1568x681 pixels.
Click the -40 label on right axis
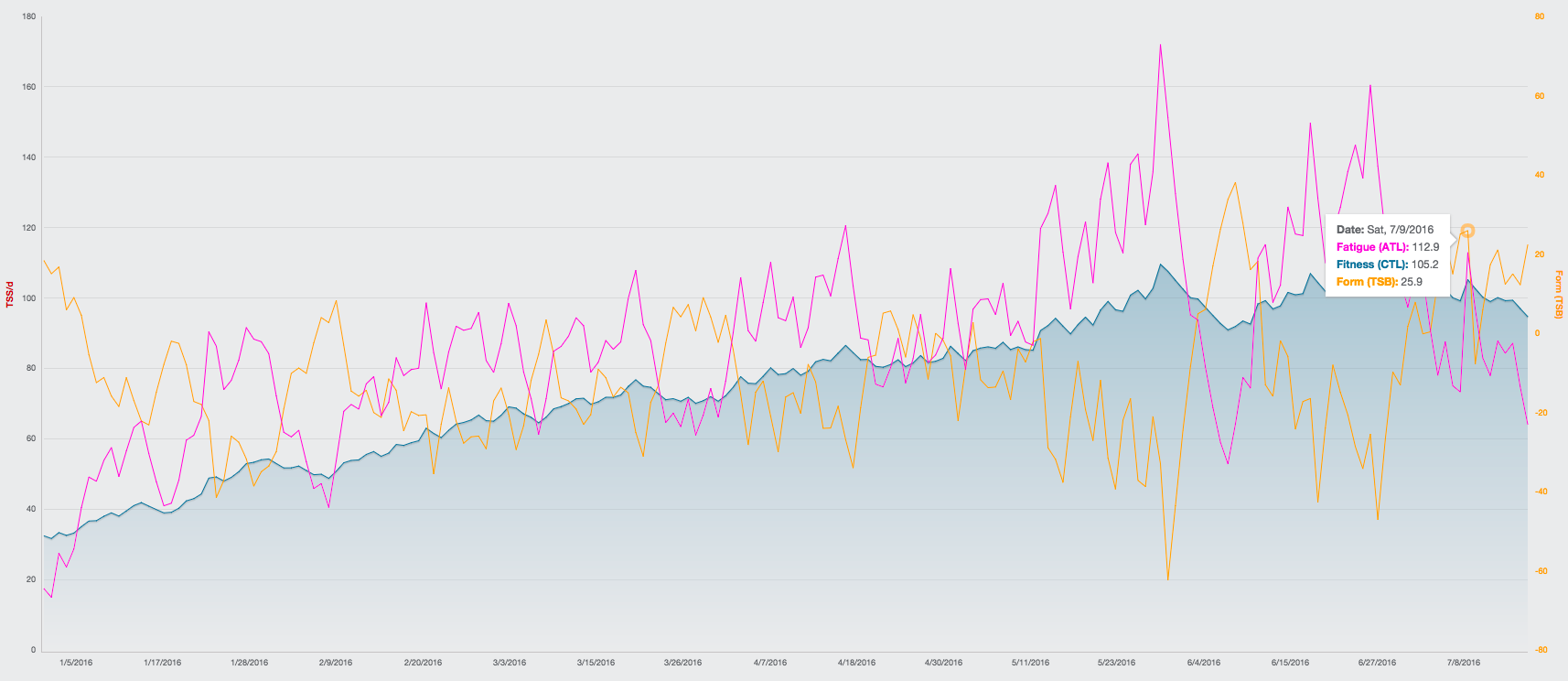[1541, 492]
